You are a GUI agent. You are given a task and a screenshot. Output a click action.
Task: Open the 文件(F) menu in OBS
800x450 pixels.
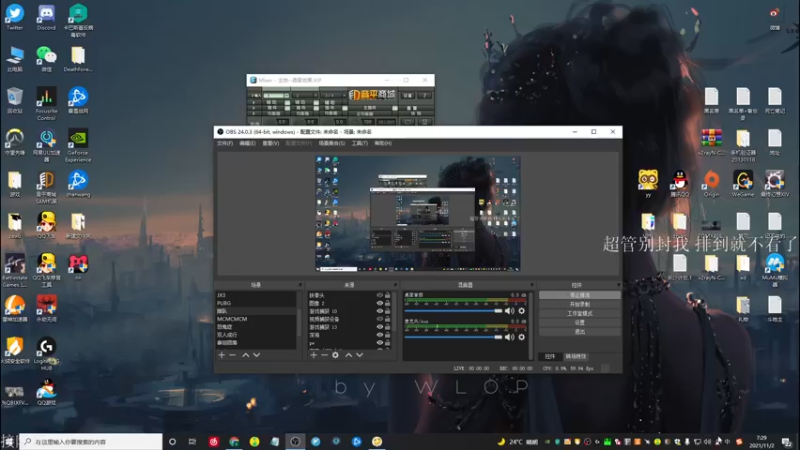(x=225, y=143)
